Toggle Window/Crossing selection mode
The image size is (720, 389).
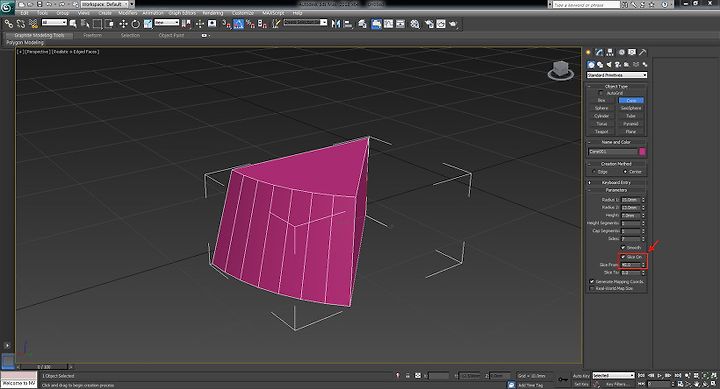click(109, 24)
